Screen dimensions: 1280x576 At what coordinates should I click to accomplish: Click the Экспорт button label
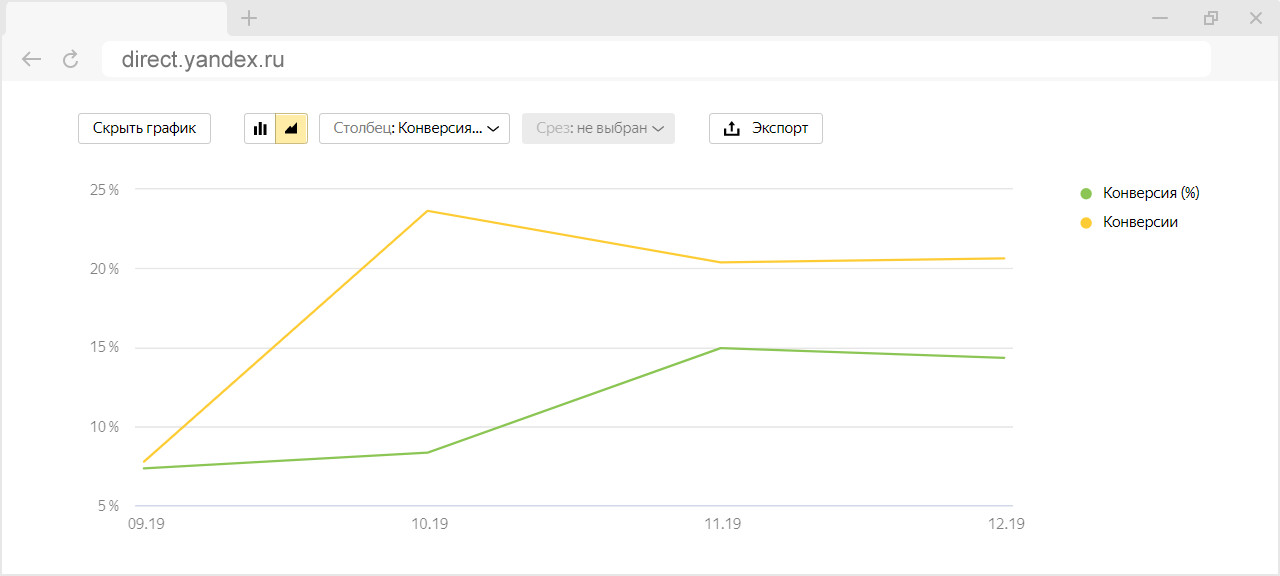780,129
